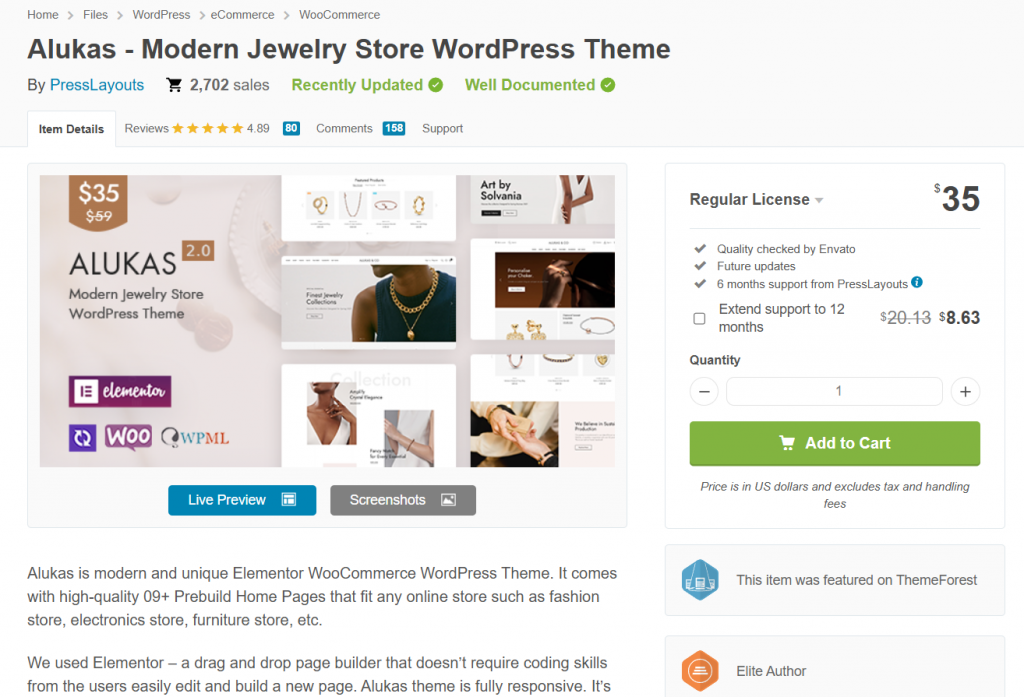Decrease quantity with the minus button
This screenshot has width=1024, height=697.
coord(704,391)
